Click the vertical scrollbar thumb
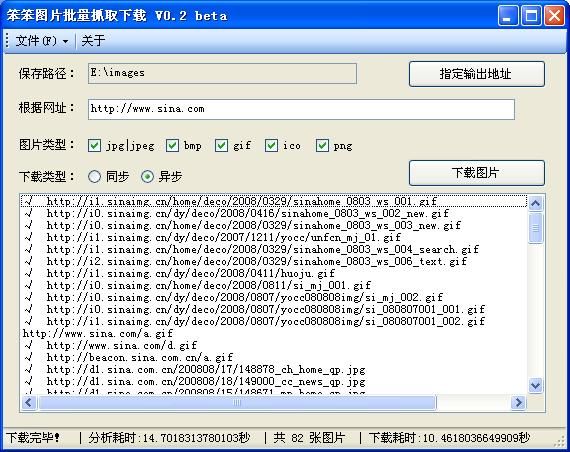Viewport: 570px width, 452px height. pyautogui.click(x=535, y=228)
